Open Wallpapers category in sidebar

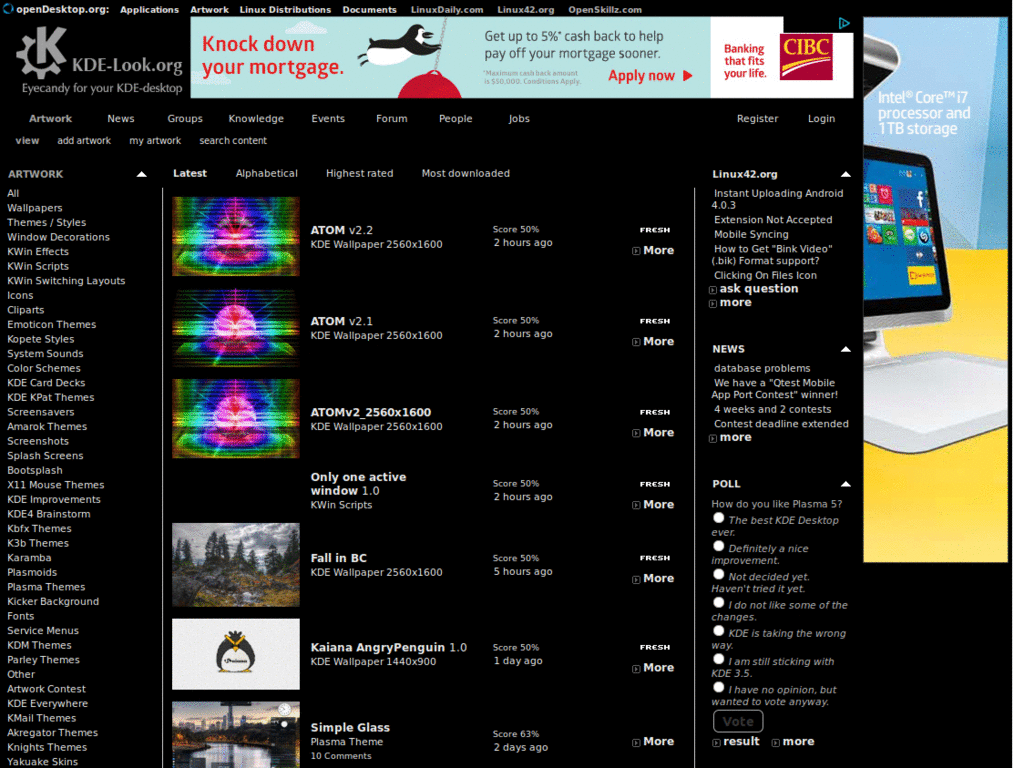(35, 208)
